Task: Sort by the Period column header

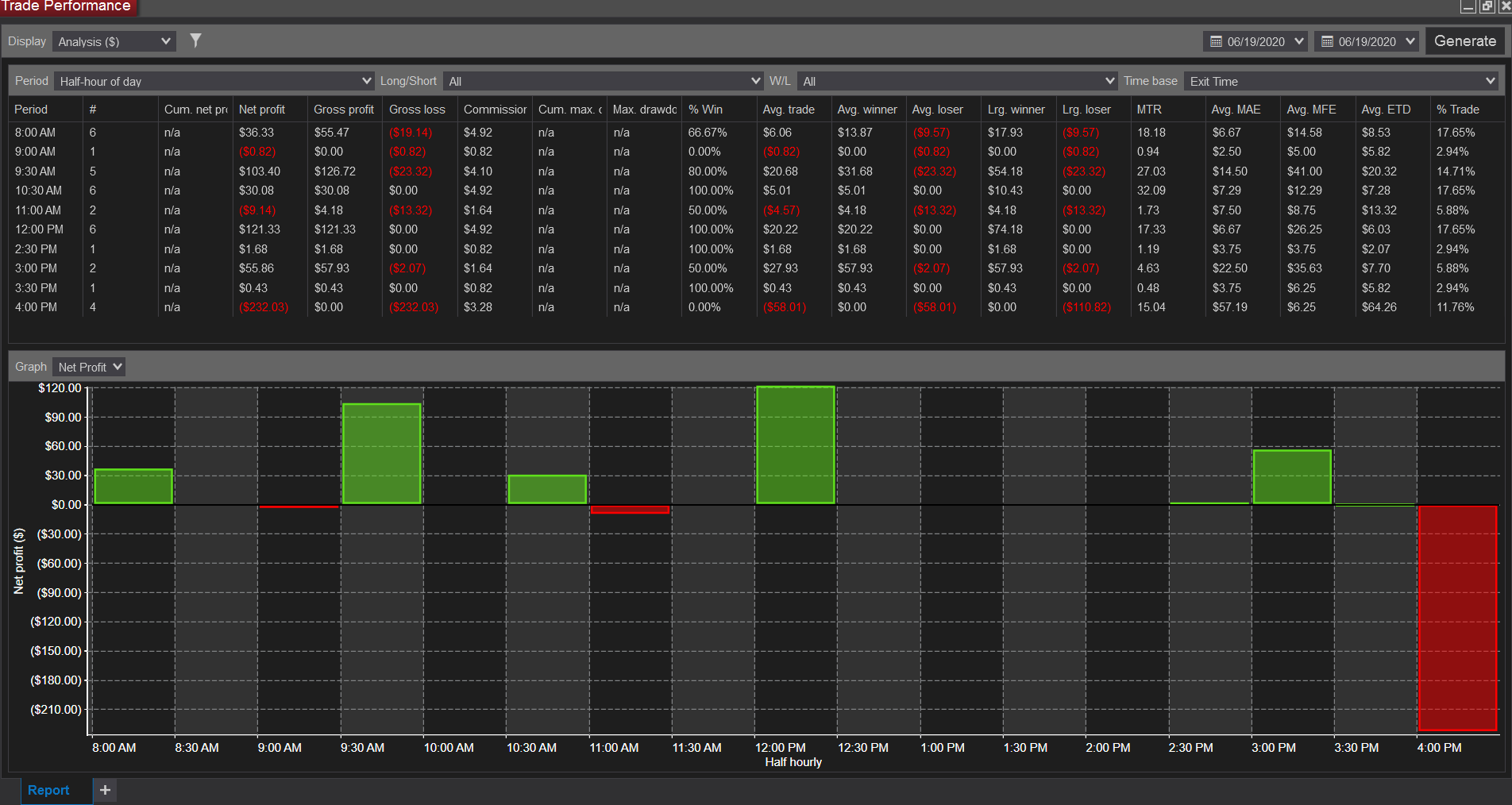Action: tap(45, 110)
